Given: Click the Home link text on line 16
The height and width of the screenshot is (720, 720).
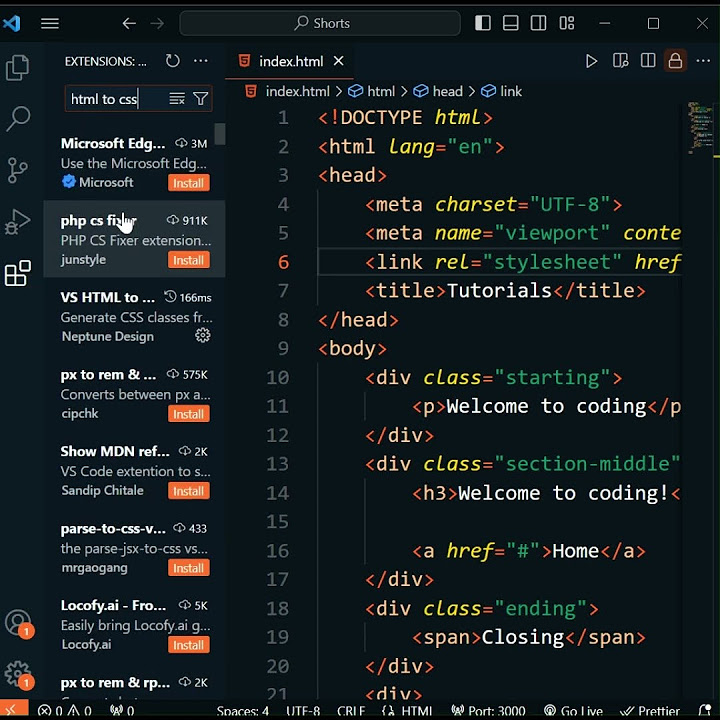Looking at the screenshot, I should point(575,551).
